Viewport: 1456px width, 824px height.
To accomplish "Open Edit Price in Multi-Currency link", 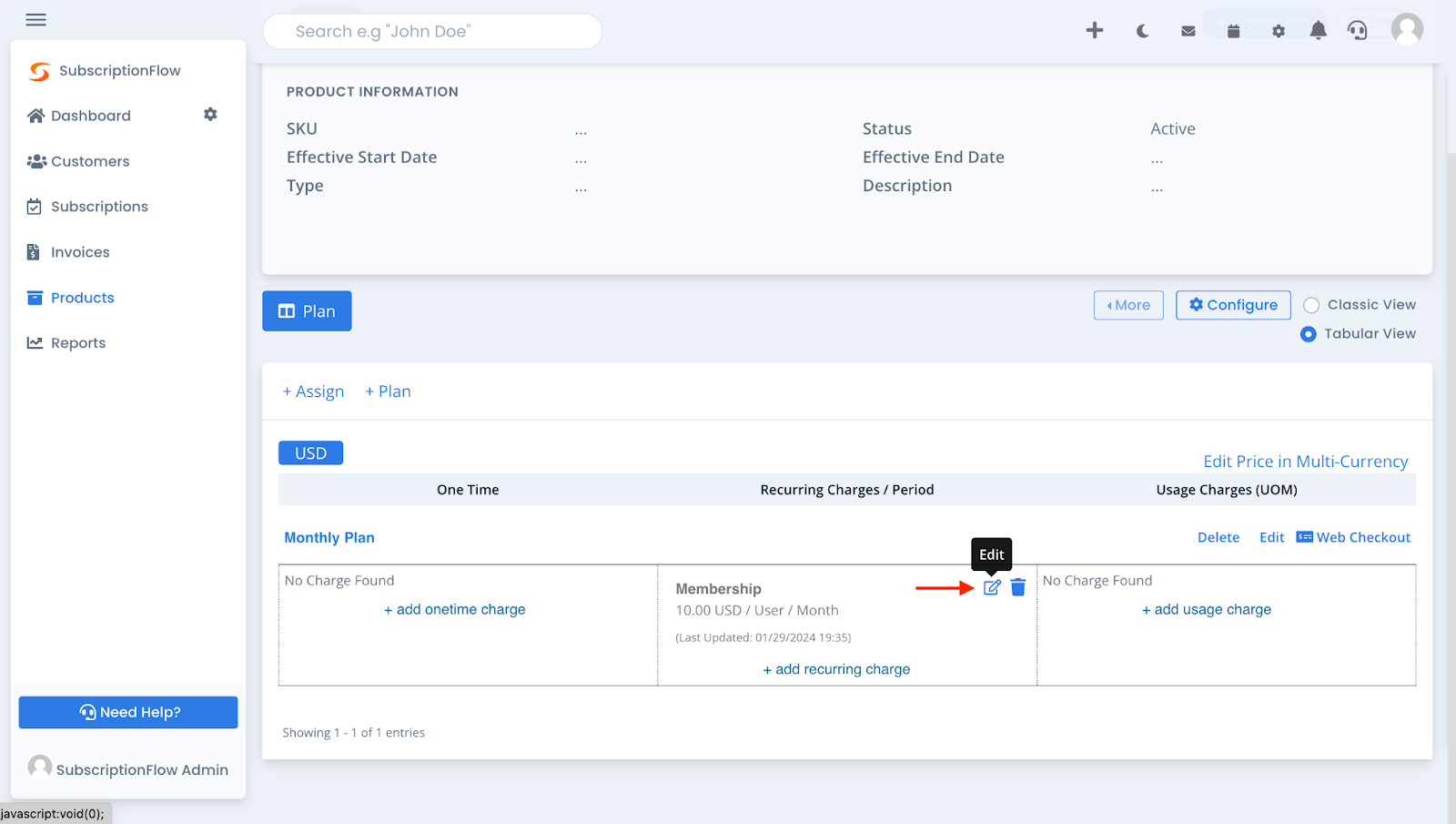I will (1306, 462).
